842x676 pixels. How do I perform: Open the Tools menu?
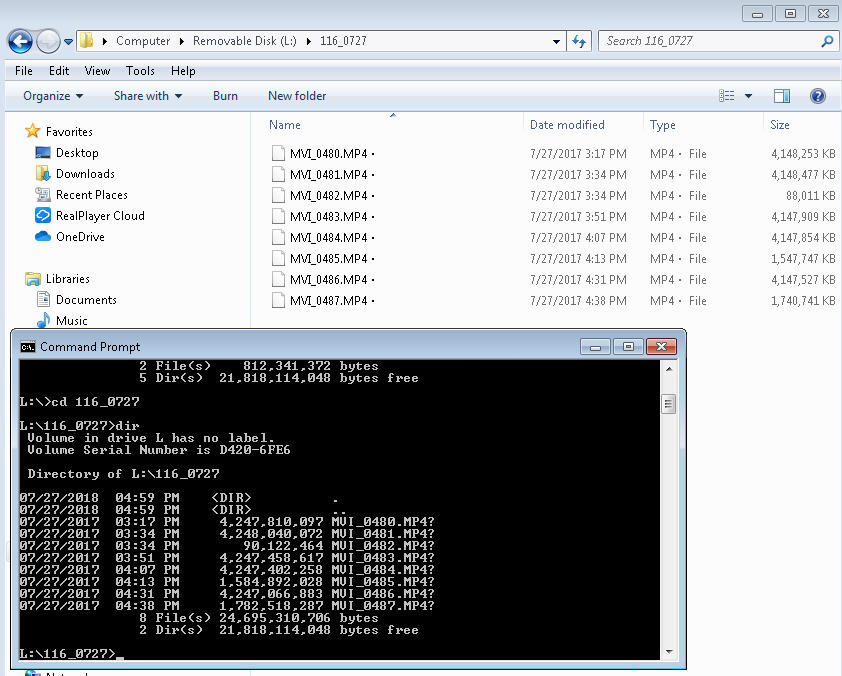coord(140,71)
